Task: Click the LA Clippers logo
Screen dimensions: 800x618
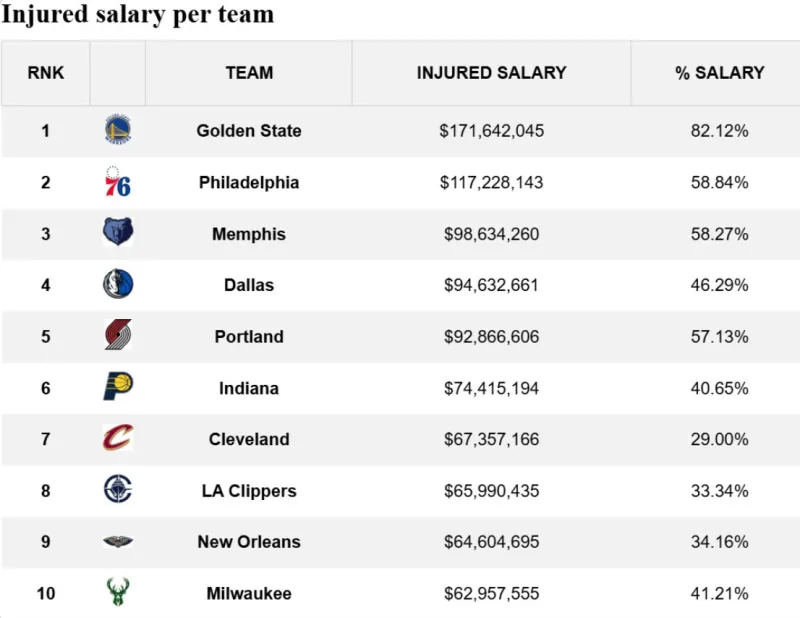Action: (118, 490)
